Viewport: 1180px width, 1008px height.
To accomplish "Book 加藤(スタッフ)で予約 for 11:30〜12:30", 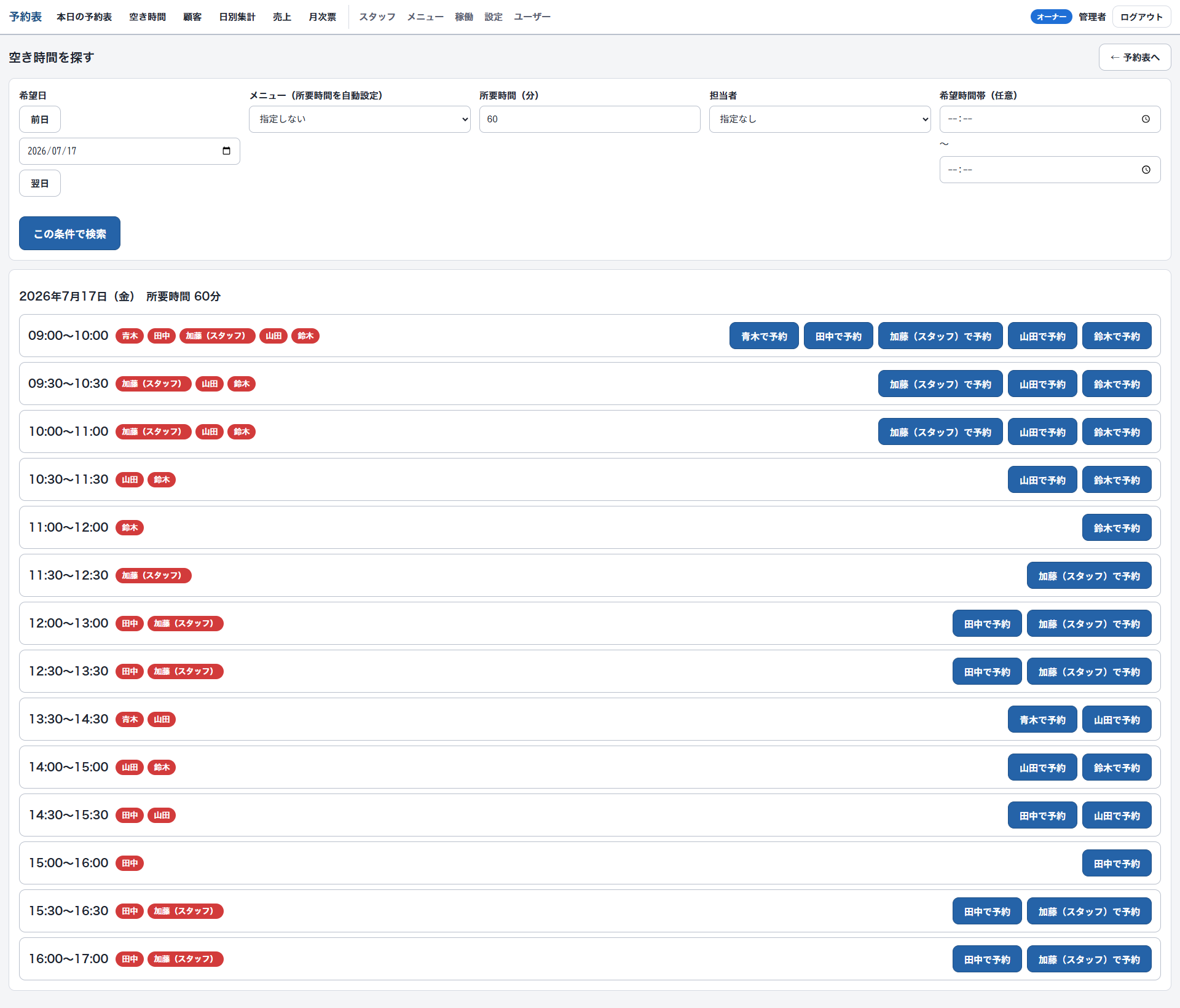I will click(x=1089, y=575).
